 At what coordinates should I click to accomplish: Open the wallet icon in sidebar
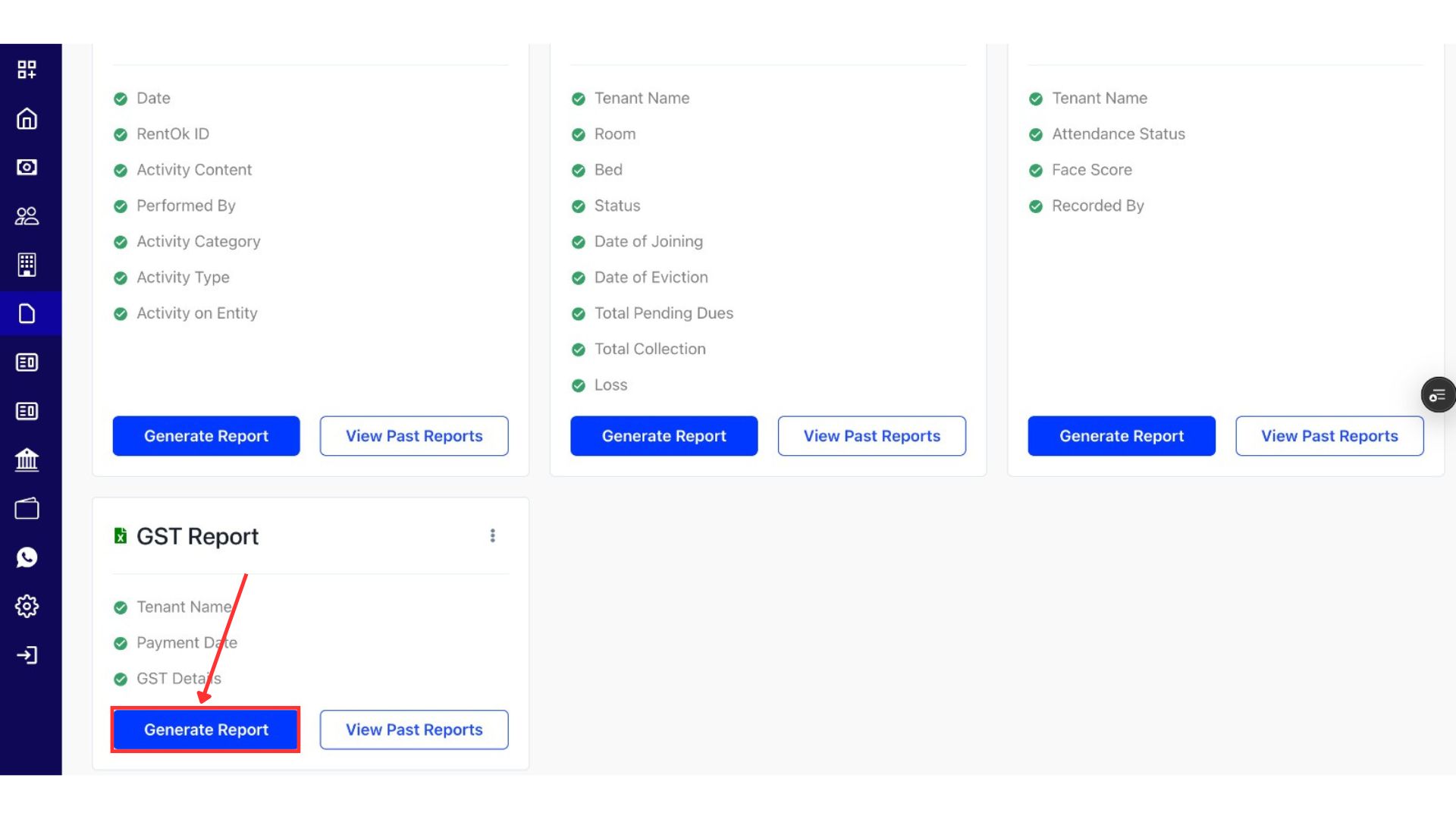coord(27,509)
